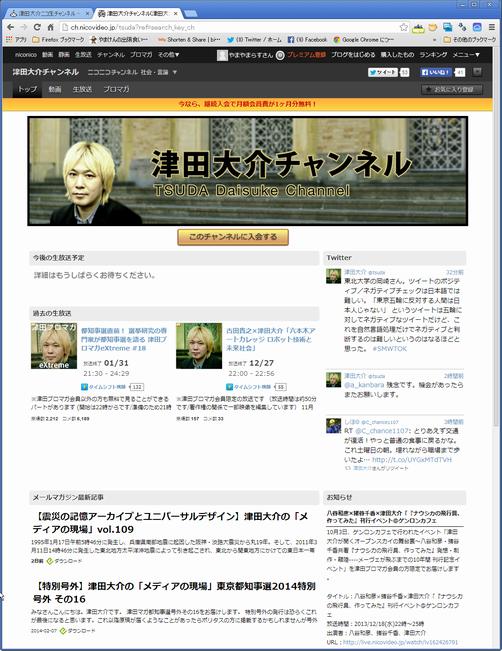
Task: Click the browser forward arrow
Action: [x=24, y=27]
